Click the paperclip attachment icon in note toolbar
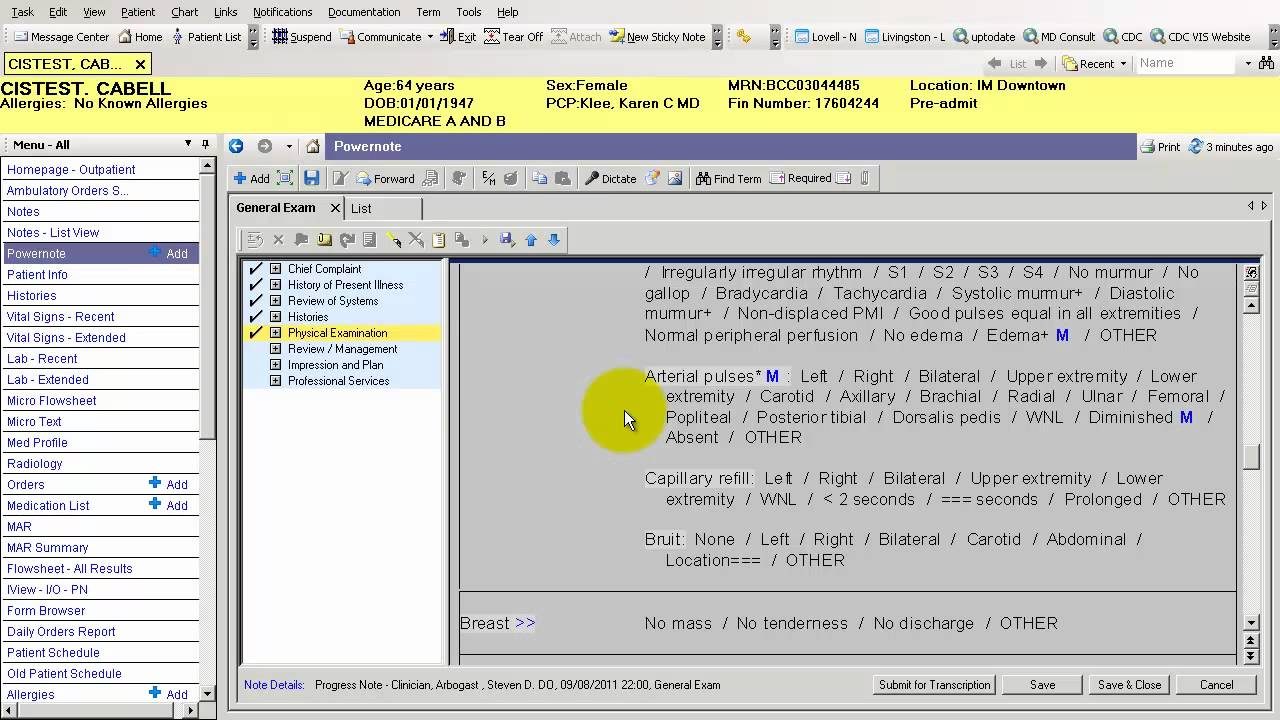 (x=865, y=178)
